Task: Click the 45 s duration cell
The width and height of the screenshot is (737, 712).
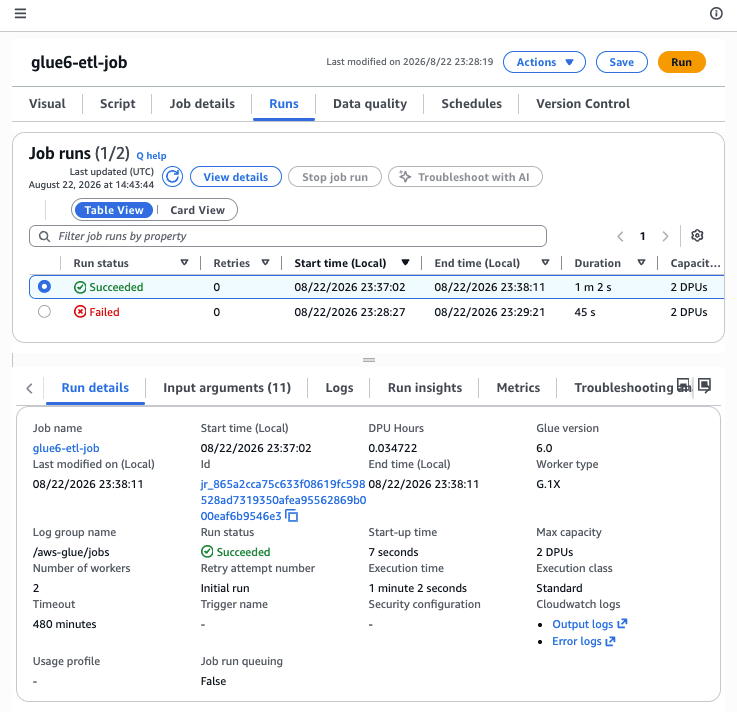Action: (x=585, y=312)
